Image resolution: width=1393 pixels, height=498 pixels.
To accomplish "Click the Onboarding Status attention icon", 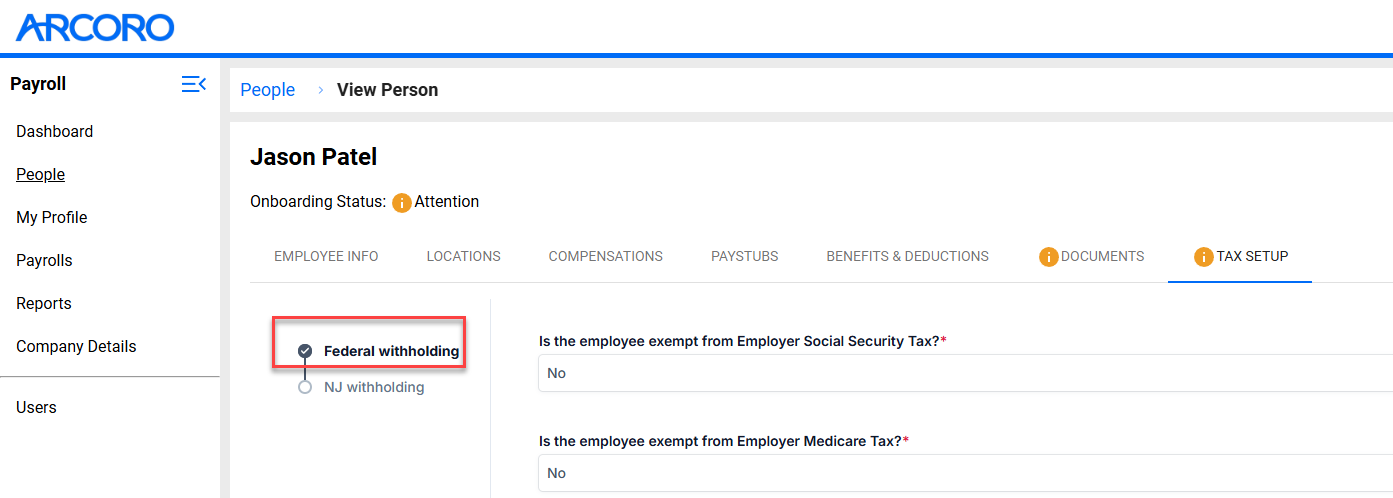I will pyautogui.click(x=402, y=202).
